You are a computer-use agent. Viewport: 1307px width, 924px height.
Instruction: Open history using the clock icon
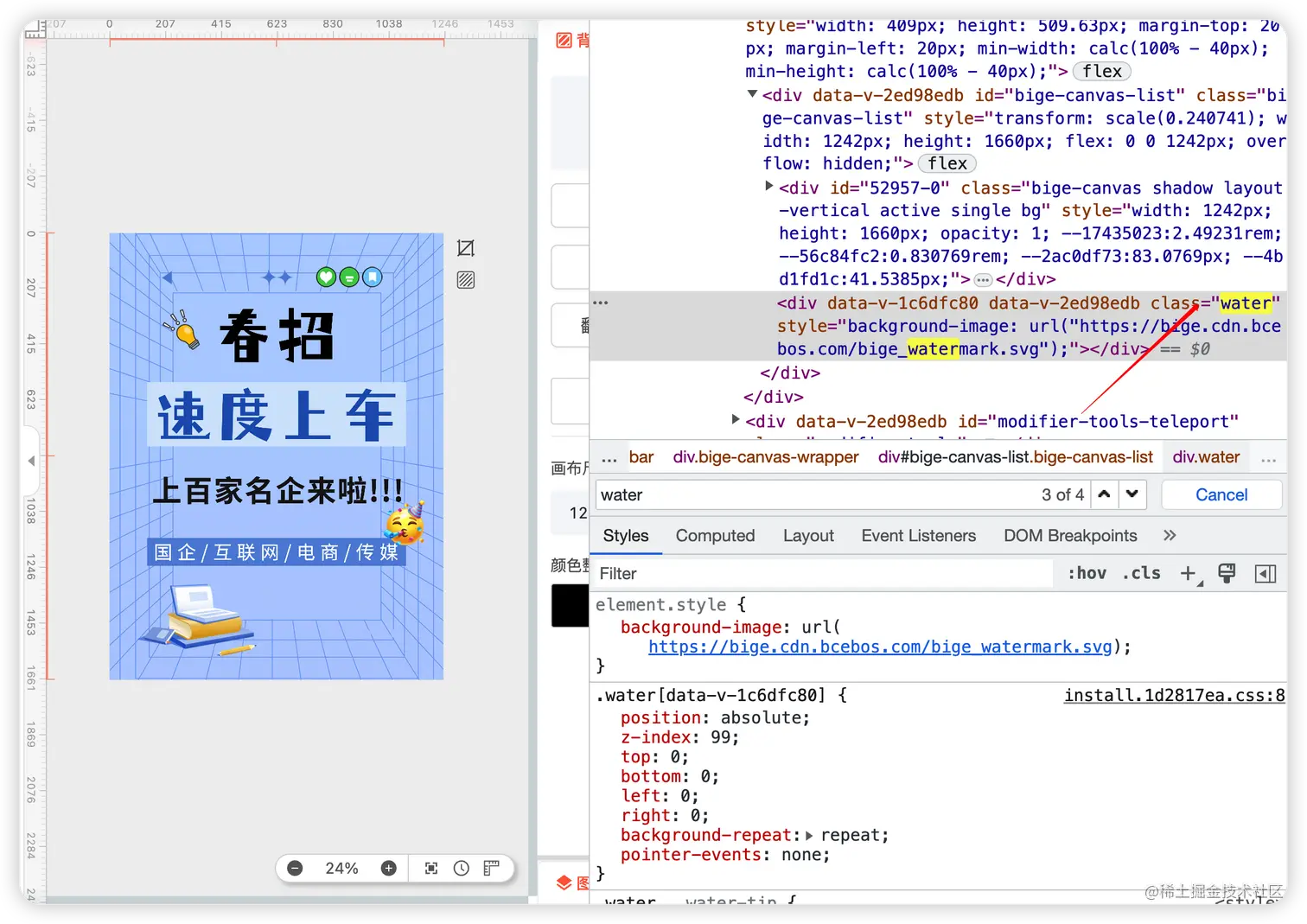[x=462, y=868]
